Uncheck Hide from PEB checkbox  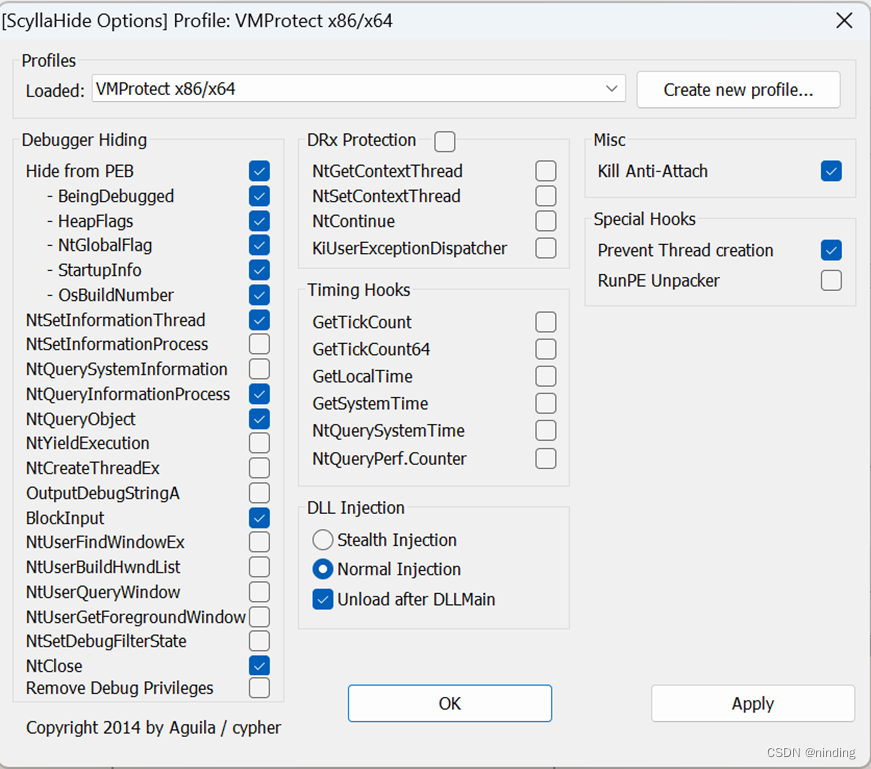(259, 171)
